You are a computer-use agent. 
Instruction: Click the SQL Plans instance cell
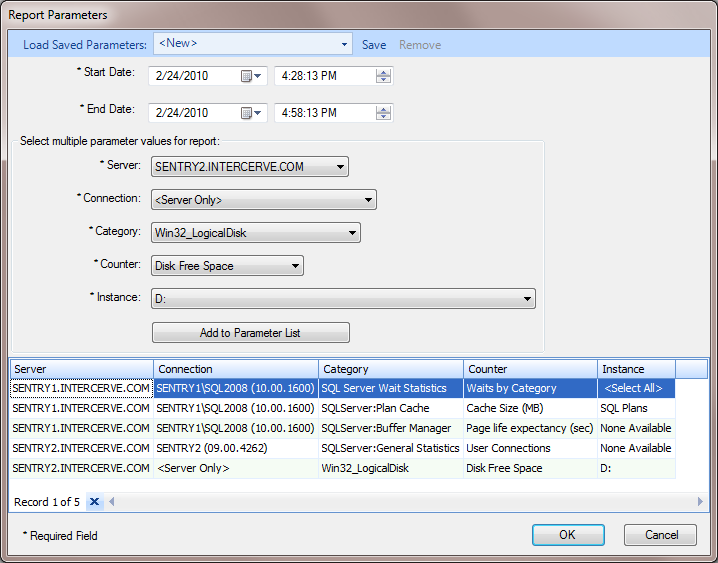tap(636, 408)
